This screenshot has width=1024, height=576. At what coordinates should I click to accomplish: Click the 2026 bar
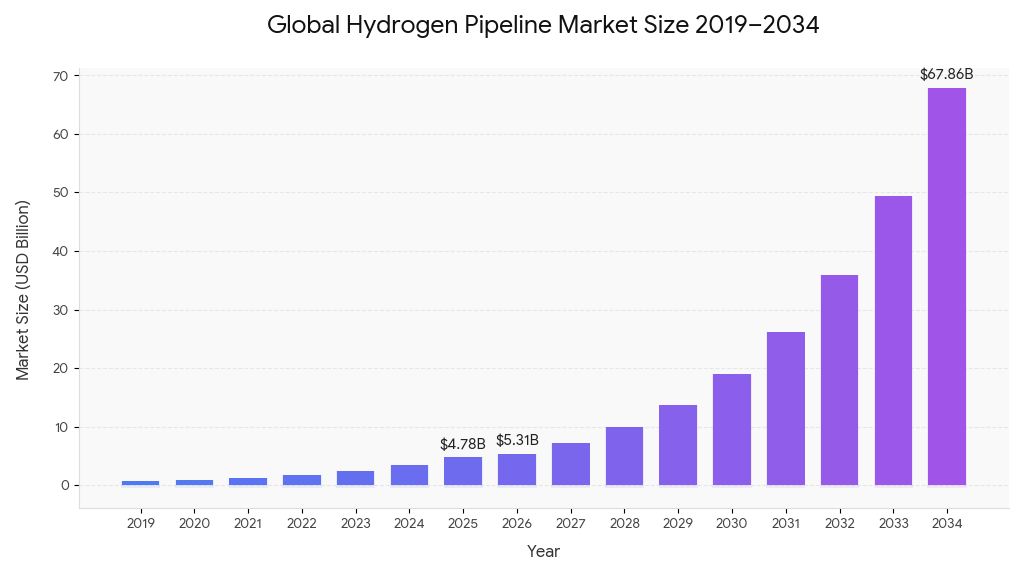tap(517, 470)
